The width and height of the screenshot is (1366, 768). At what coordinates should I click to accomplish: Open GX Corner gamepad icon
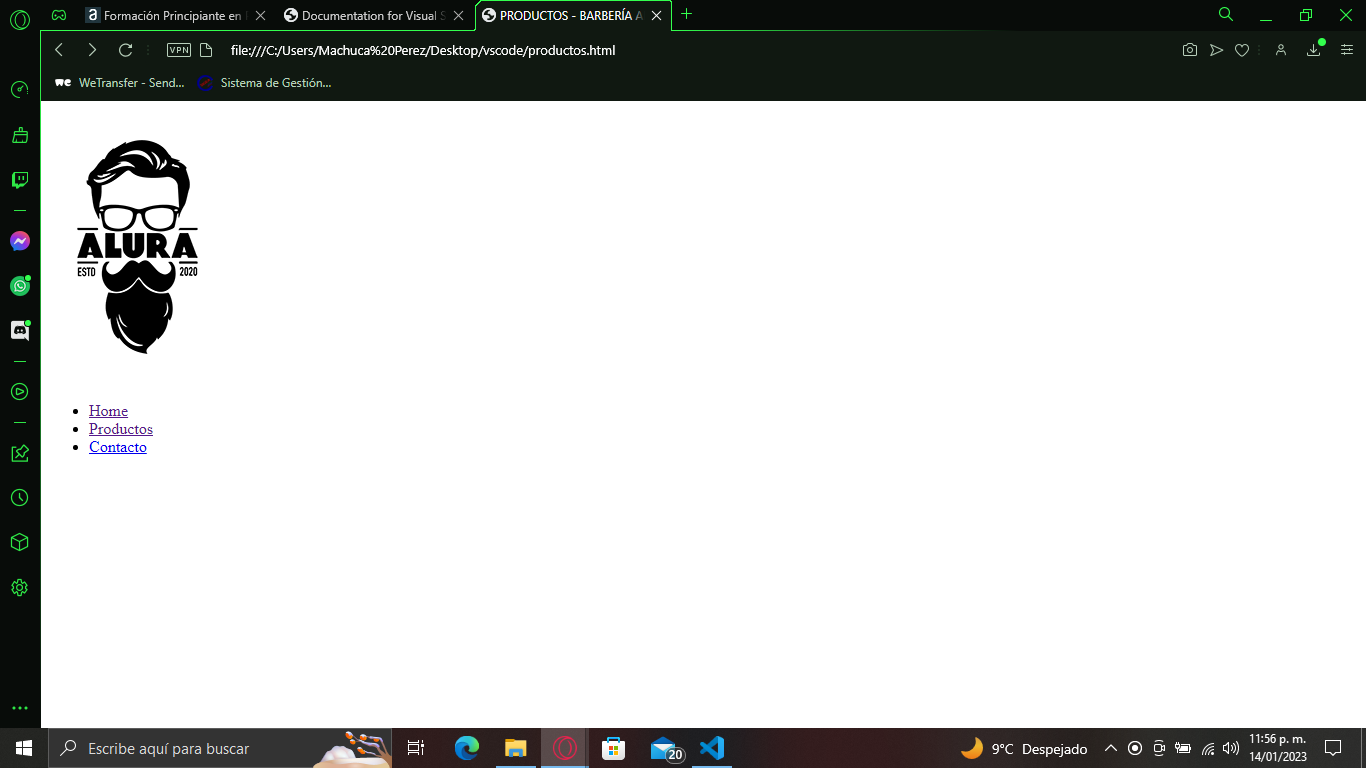[60, 15]
